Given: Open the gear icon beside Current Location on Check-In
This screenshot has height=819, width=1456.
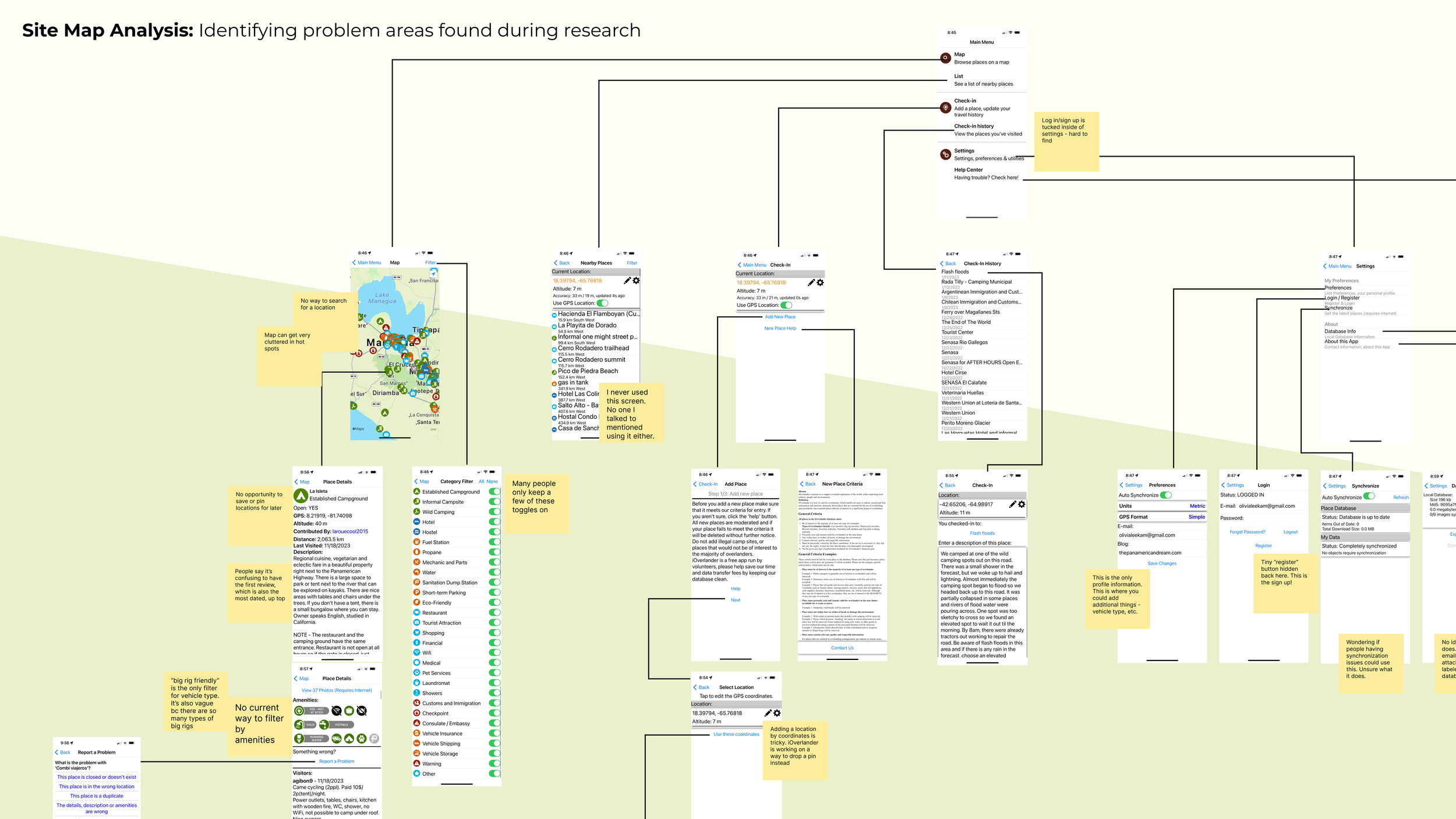Looking at the screenshot, I should click(x=820, y=283).
